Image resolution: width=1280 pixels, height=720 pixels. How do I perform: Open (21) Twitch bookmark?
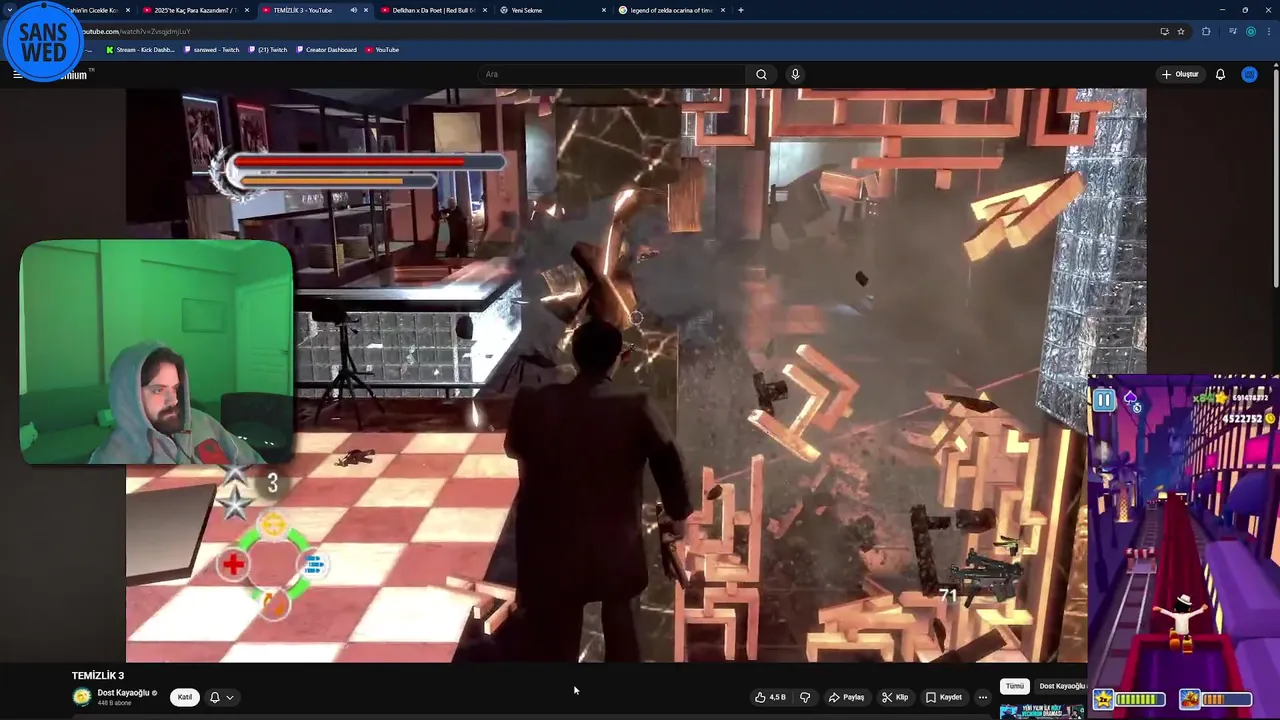click(x=267, y=49)
